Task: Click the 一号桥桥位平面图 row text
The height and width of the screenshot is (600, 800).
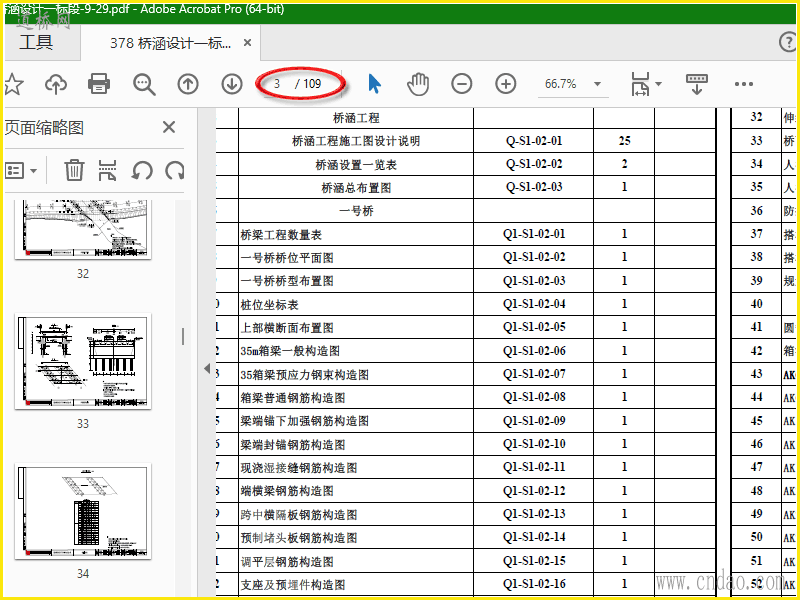Action: (287, 258)
